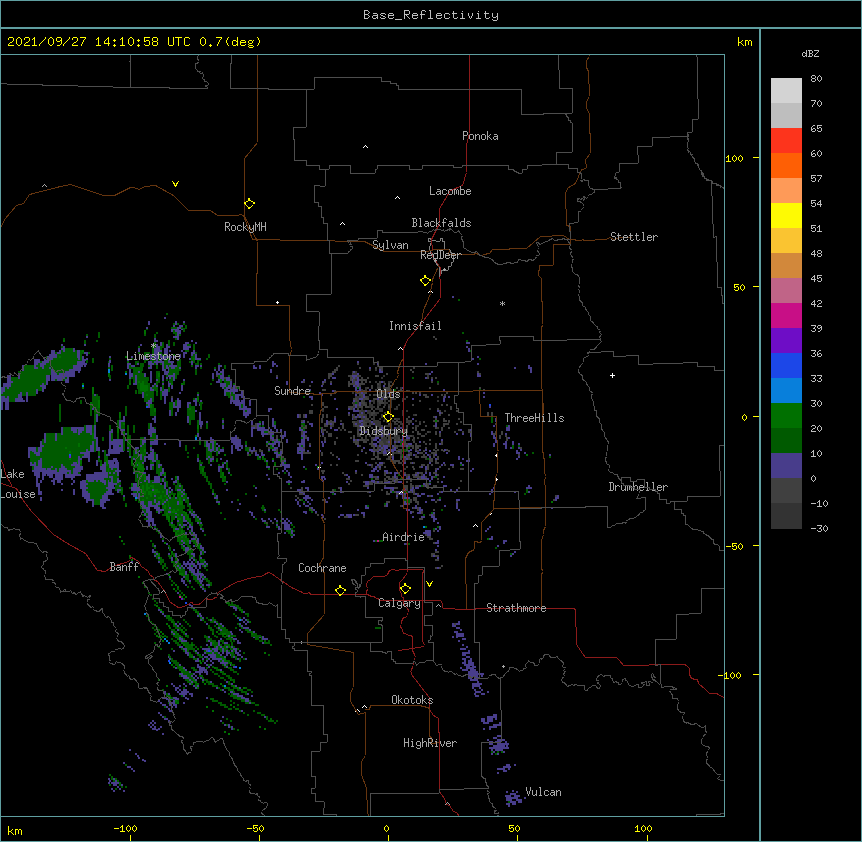Click the ThreeHills town label
The height and width of the screenshot is (842, 862).
[x=534, y=418]
